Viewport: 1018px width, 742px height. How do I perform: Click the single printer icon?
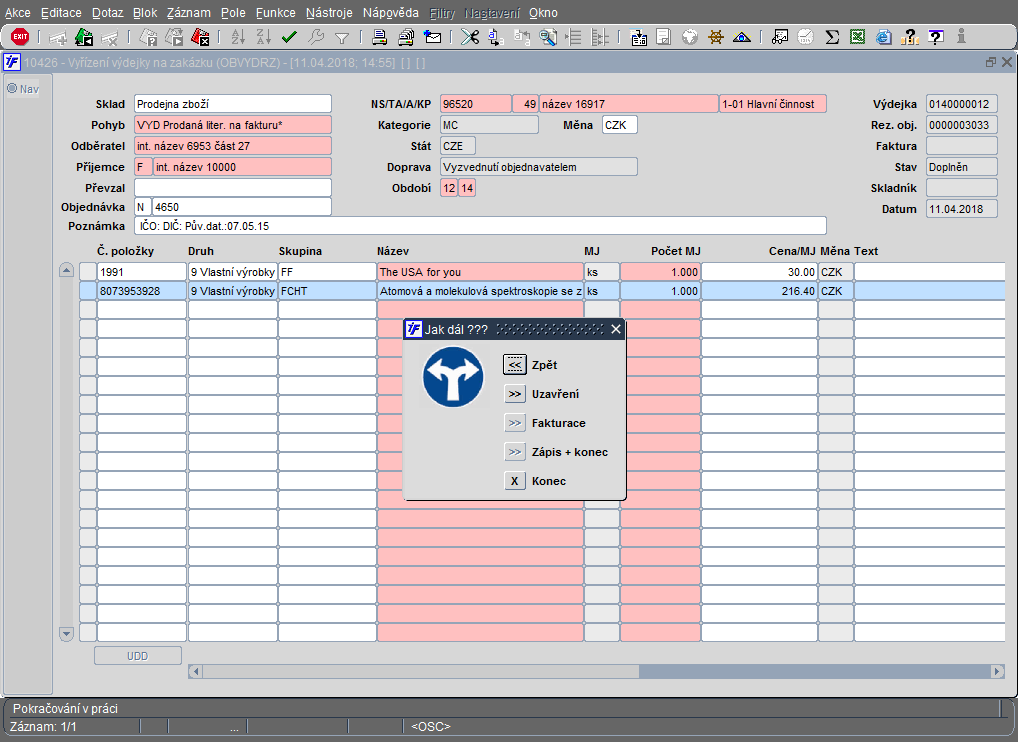(x=380, y=37)
